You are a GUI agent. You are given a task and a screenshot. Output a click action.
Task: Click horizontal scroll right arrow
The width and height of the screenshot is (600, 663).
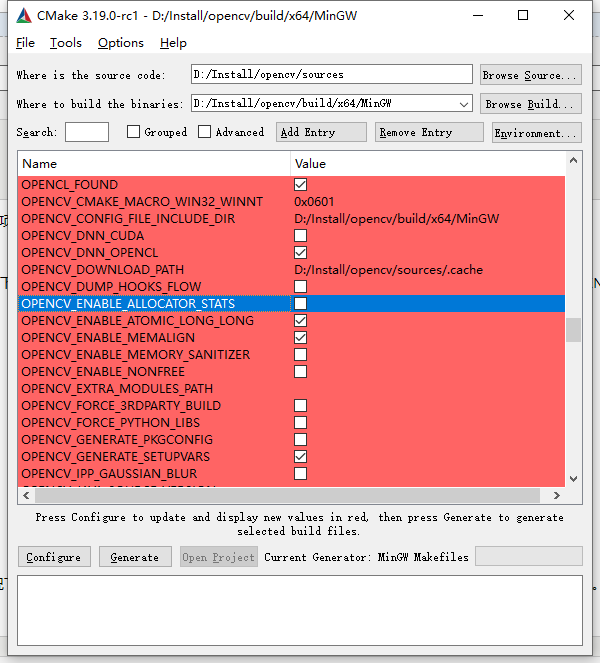click(x=557, y=495)
